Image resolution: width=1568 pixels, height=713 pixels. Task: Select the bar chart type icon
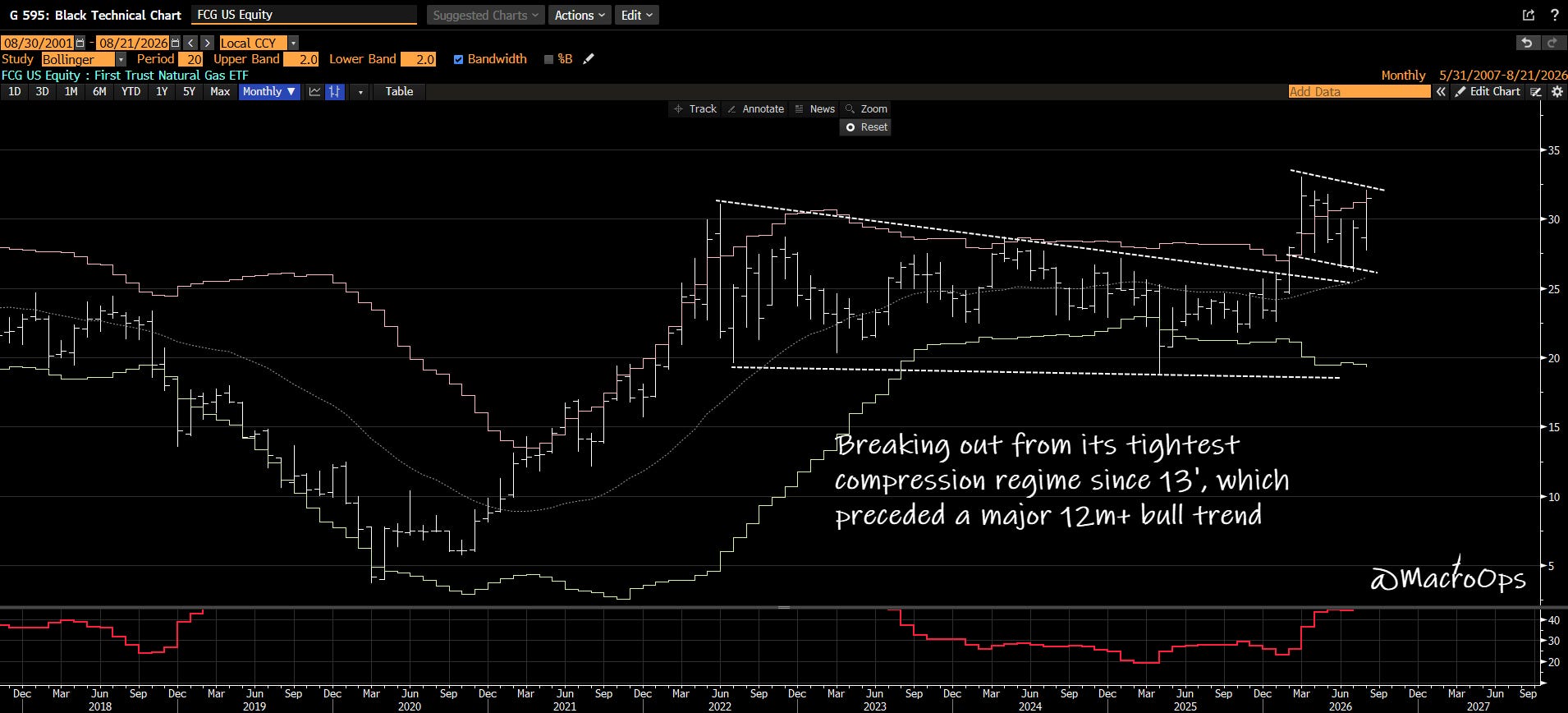(334, 92)
